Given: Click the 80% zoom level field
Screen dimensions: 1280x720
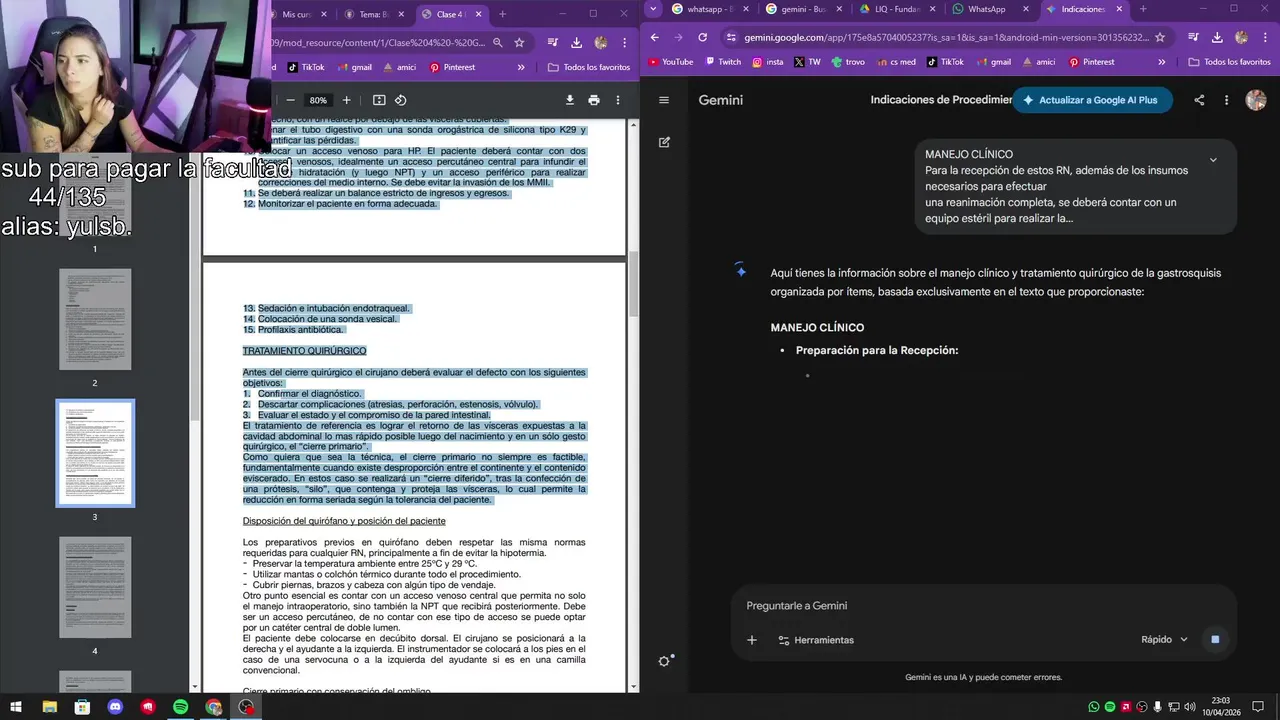Looking at the screenshot, I should pos(318,100).
